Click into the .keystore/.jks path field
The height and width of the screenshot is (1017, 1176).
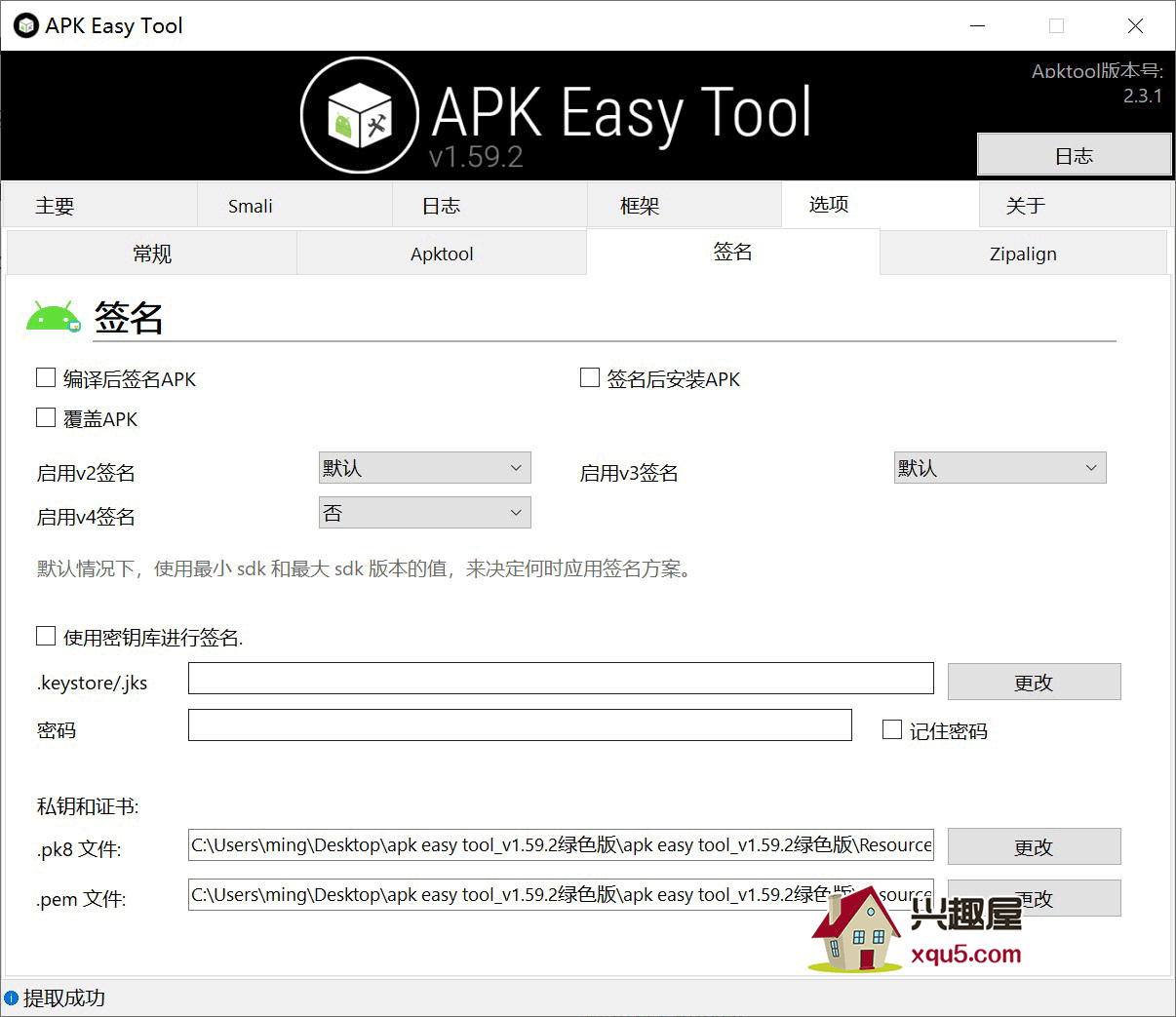(561, 679)
